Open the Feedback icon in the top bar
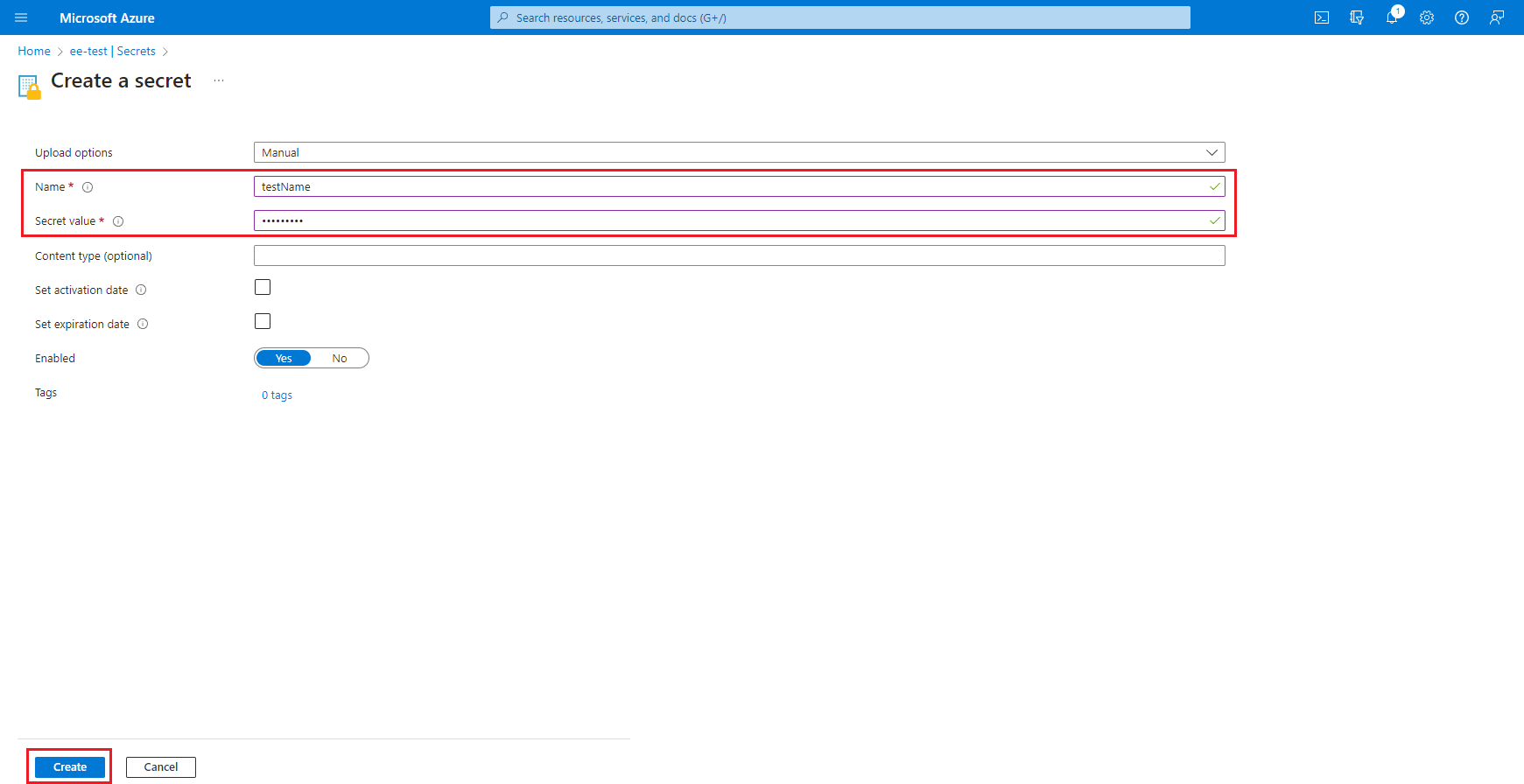 (x=1497, y=17)
